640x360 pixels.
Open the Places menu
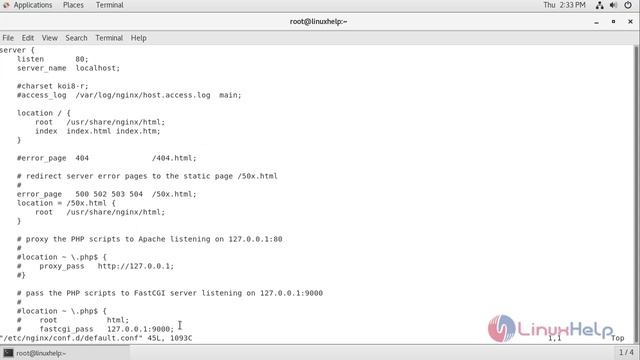(73, 5)
